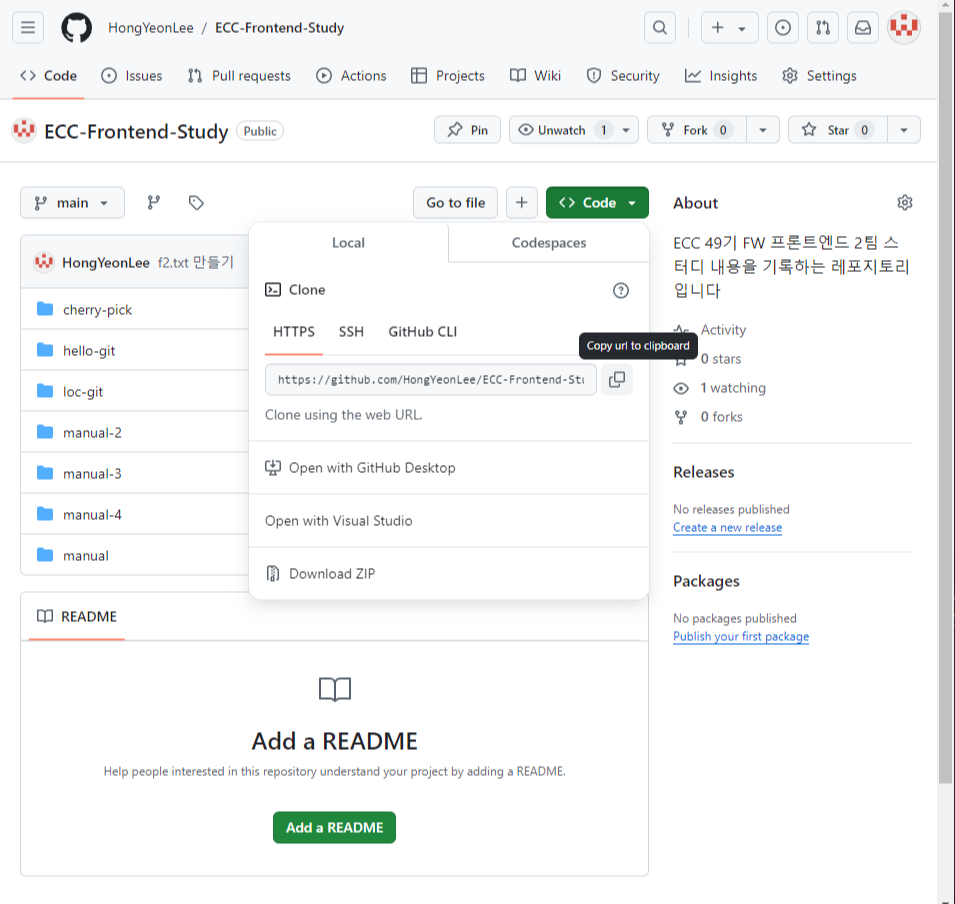This screenshot has height=904, width=955.
Task: Click Publish your first package
Action: click(x=741, y=637)
